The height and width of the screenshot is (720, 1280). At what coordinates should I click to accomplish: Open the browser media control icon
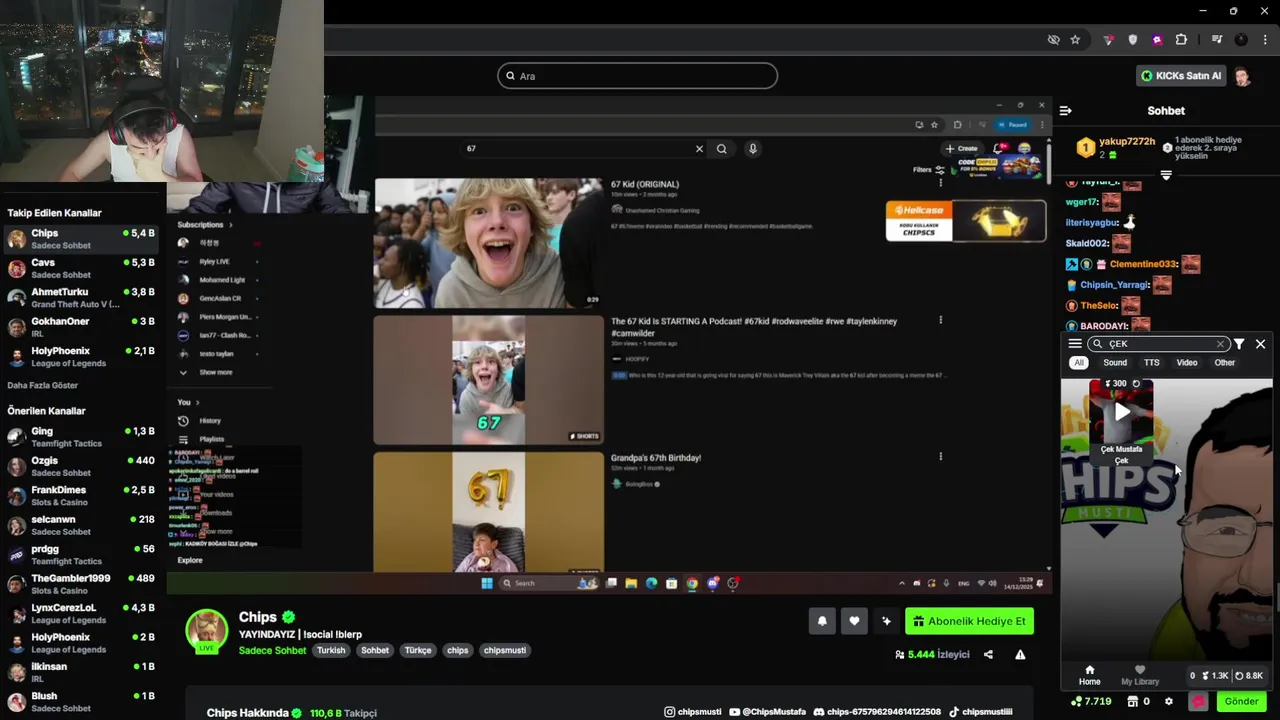click(1217, 40)
